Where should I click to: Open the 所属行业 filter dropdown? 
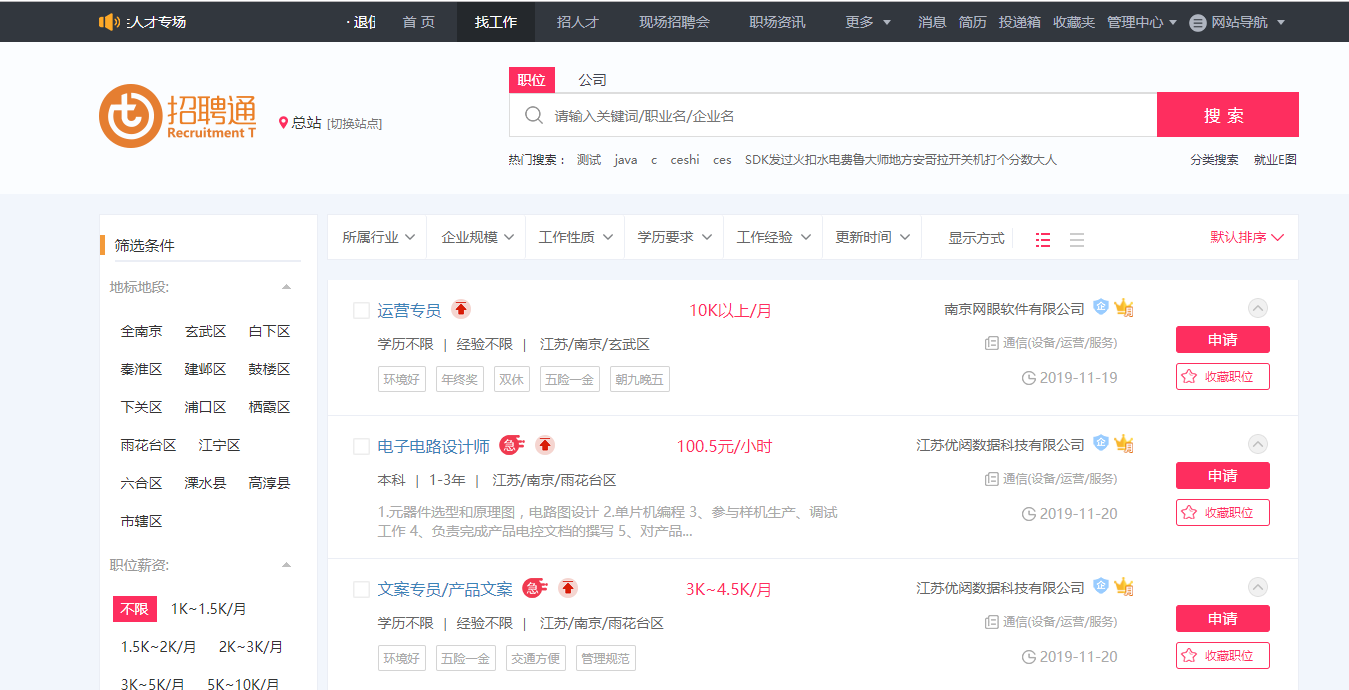click(378, 238)
